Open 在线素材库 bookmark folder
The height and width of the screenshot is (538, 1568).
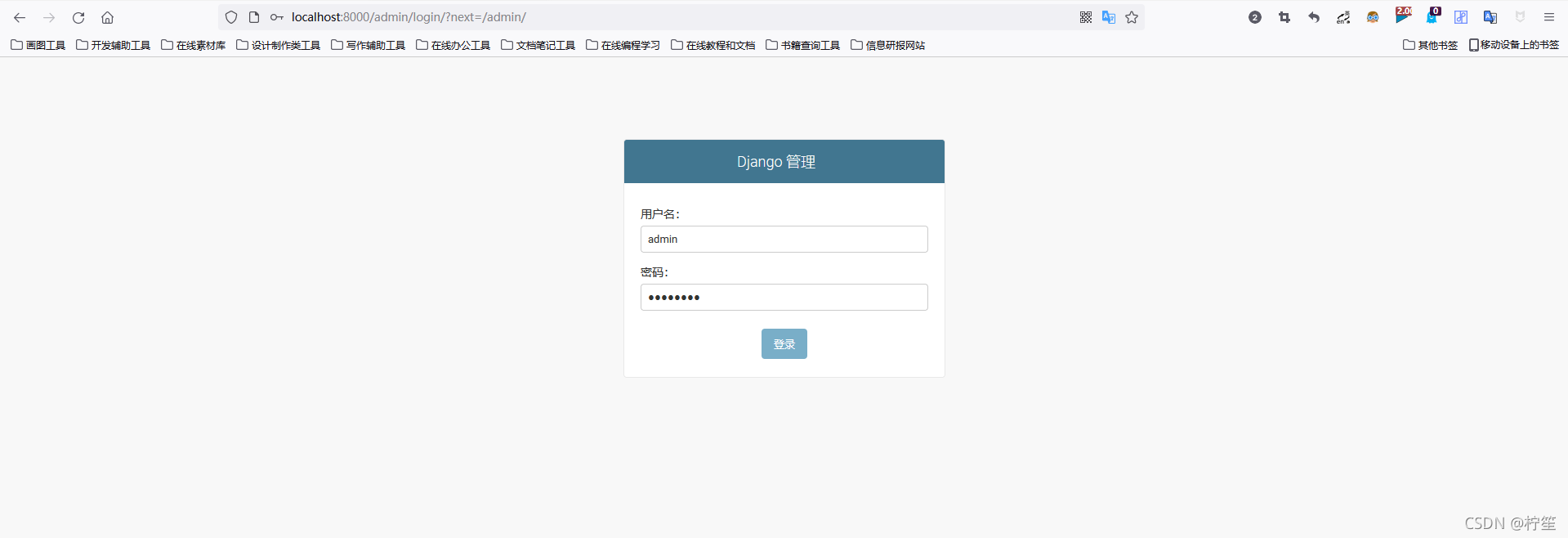click(194, 45)
